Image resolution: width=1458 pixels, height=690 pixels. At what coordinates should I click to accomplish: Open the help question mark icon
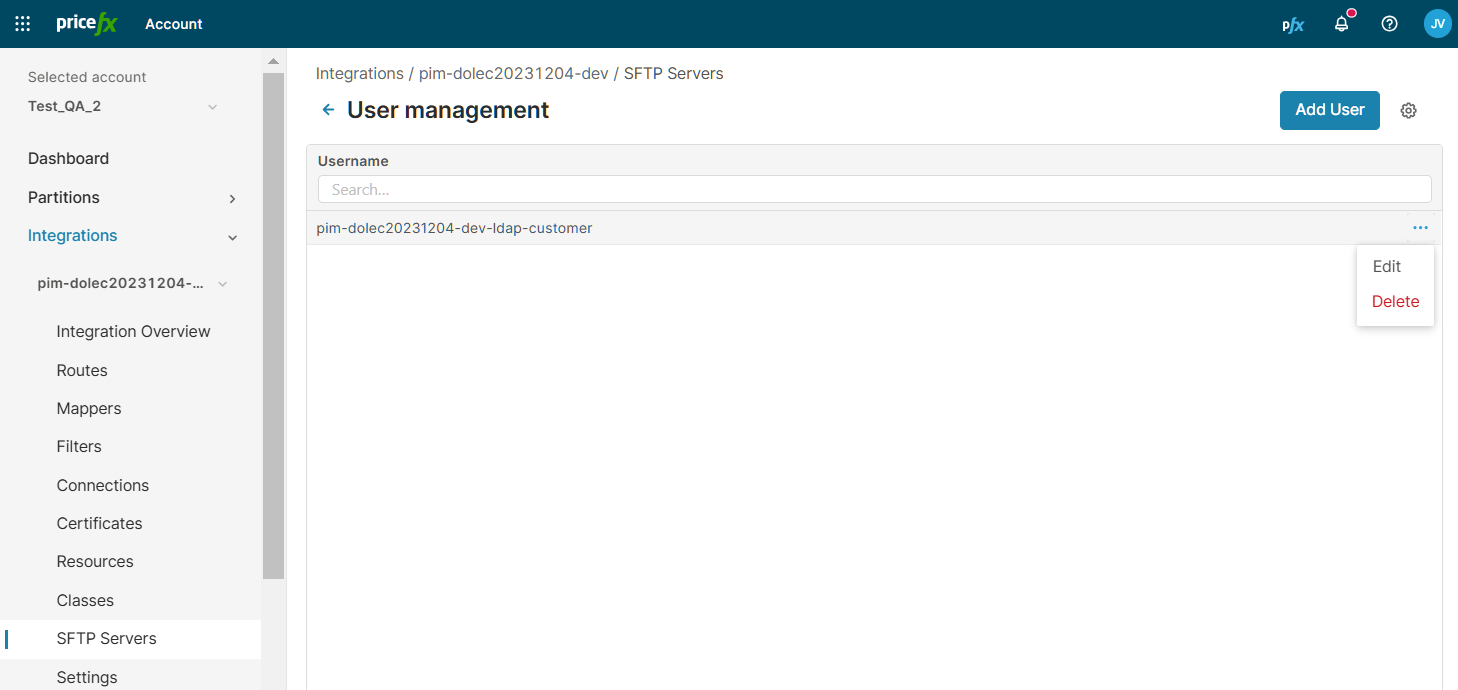[x=1389, y=24]
